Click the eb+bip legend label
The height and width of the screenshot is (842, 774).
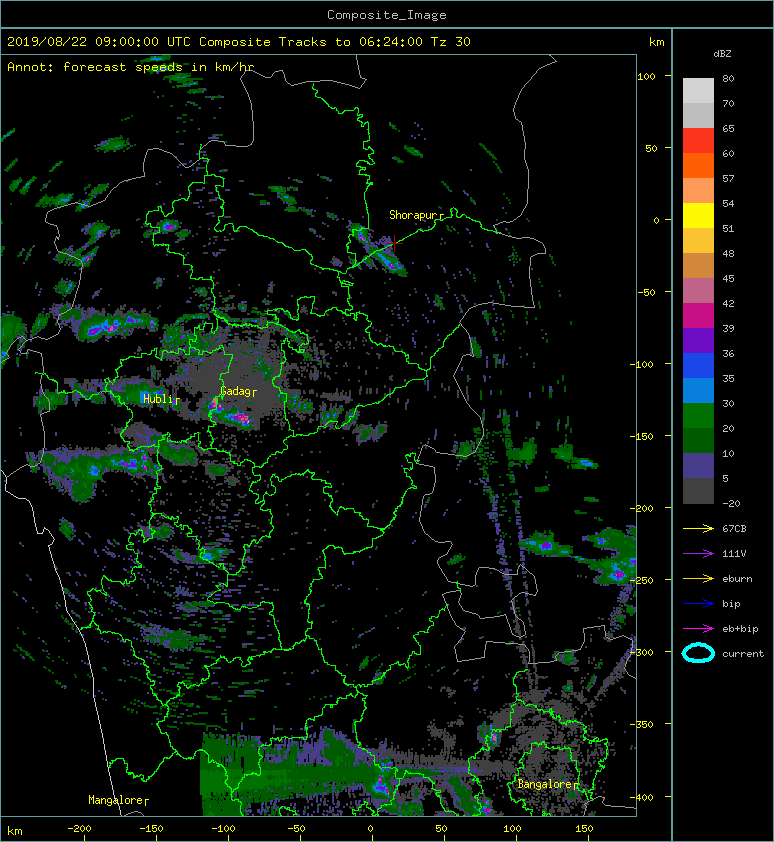(740, 629)
